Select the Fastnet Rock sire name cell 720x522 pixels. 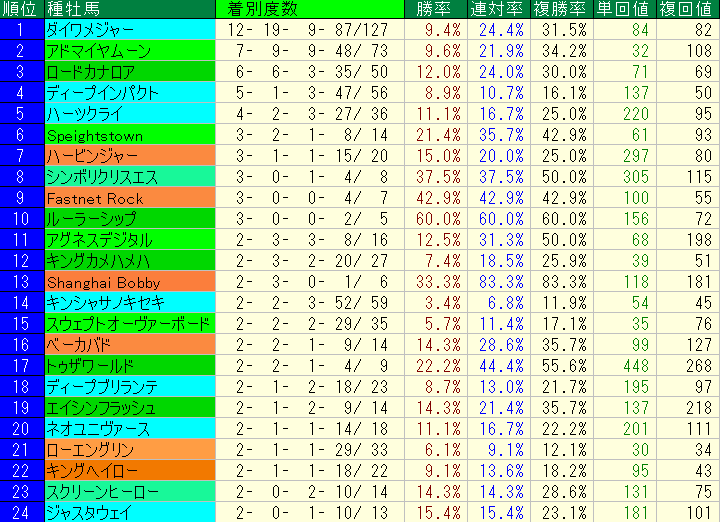[x=130, y=198]
